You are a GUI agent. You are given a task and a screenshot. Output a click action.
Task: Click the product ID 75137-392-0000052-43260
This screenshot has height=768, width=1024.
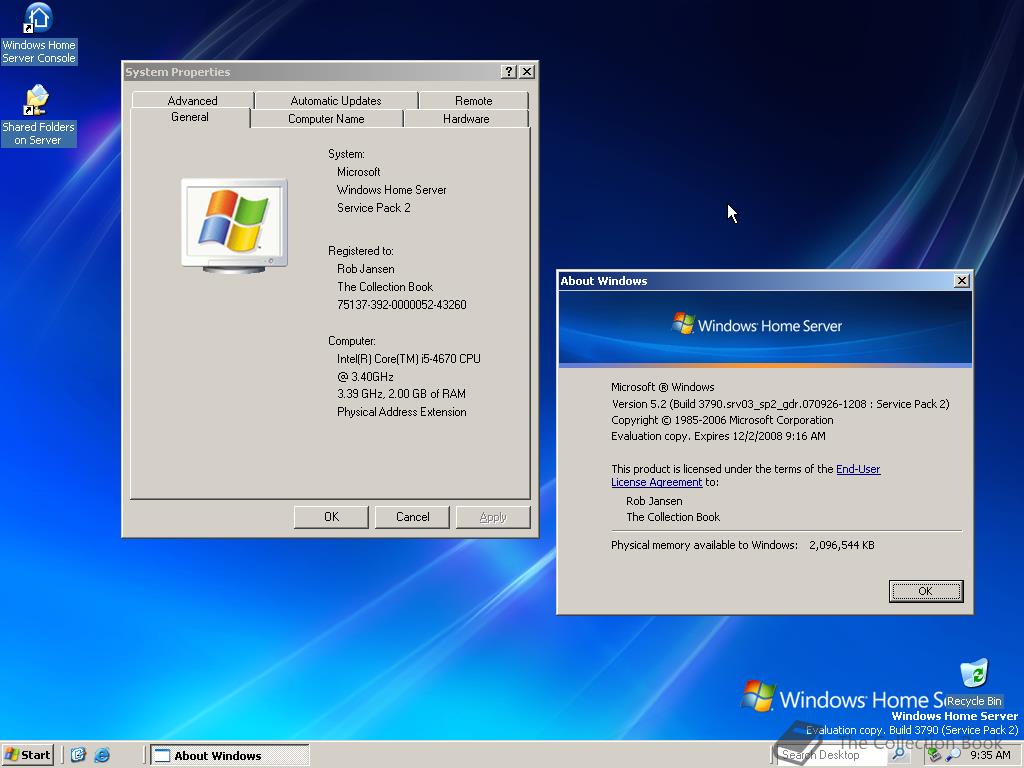[402, 304]
